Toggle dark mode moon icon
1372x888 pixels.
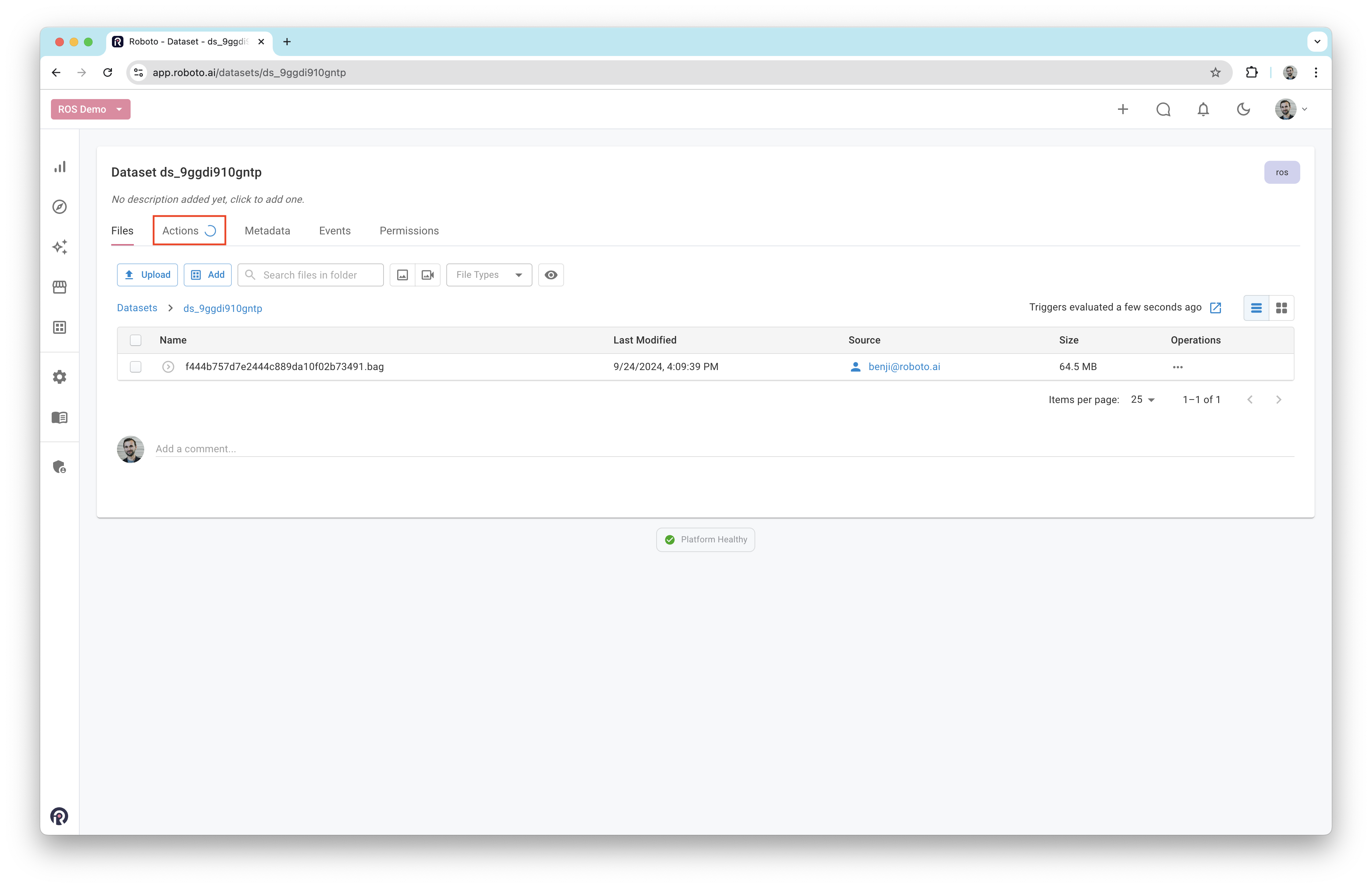[x=1243, y=109]
